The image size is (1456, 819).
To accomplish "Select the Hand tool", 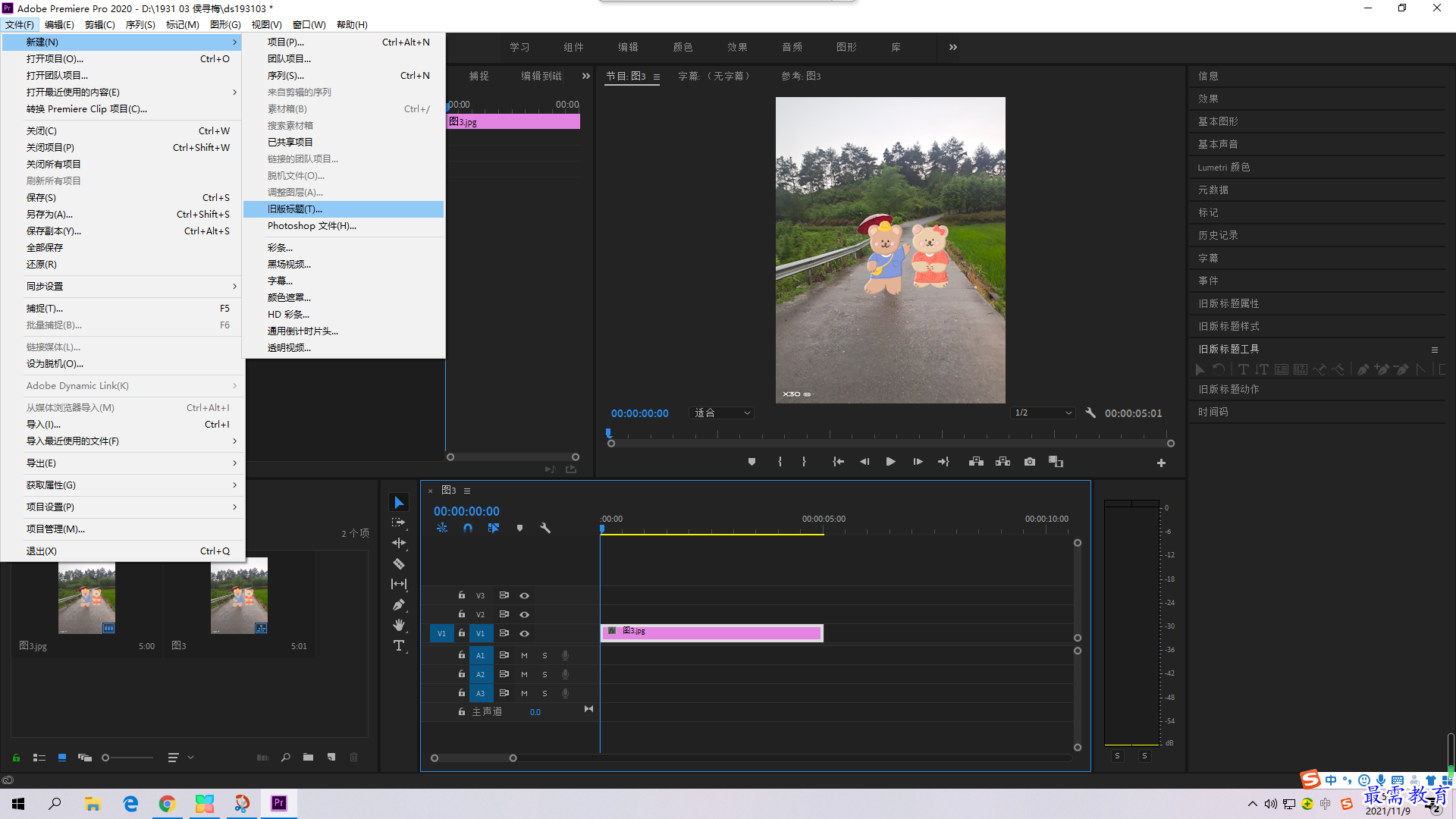I will click(399, 625).
